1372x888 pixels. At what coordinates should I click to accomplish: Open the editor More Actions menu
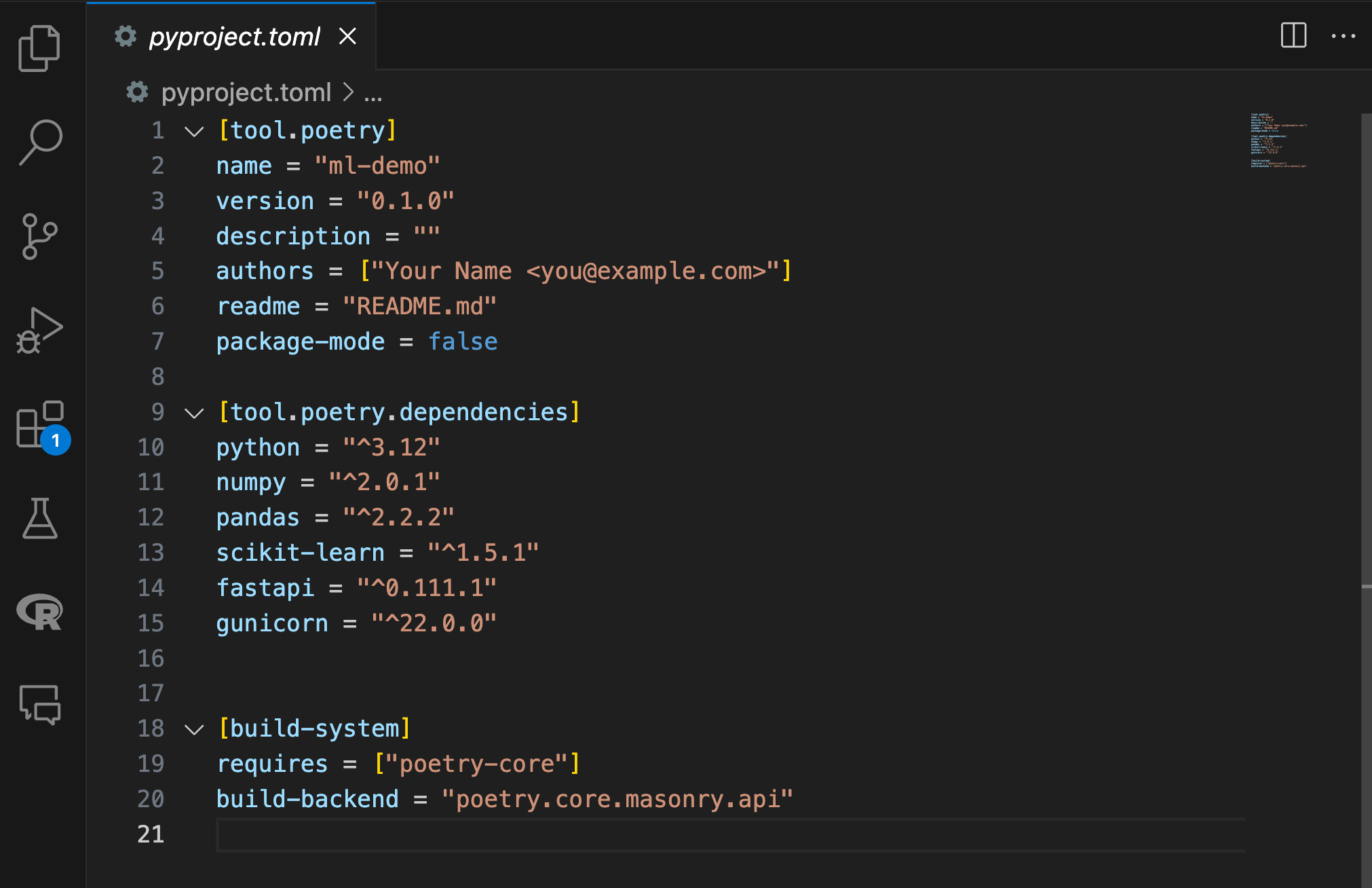(x=1343, y=35)
